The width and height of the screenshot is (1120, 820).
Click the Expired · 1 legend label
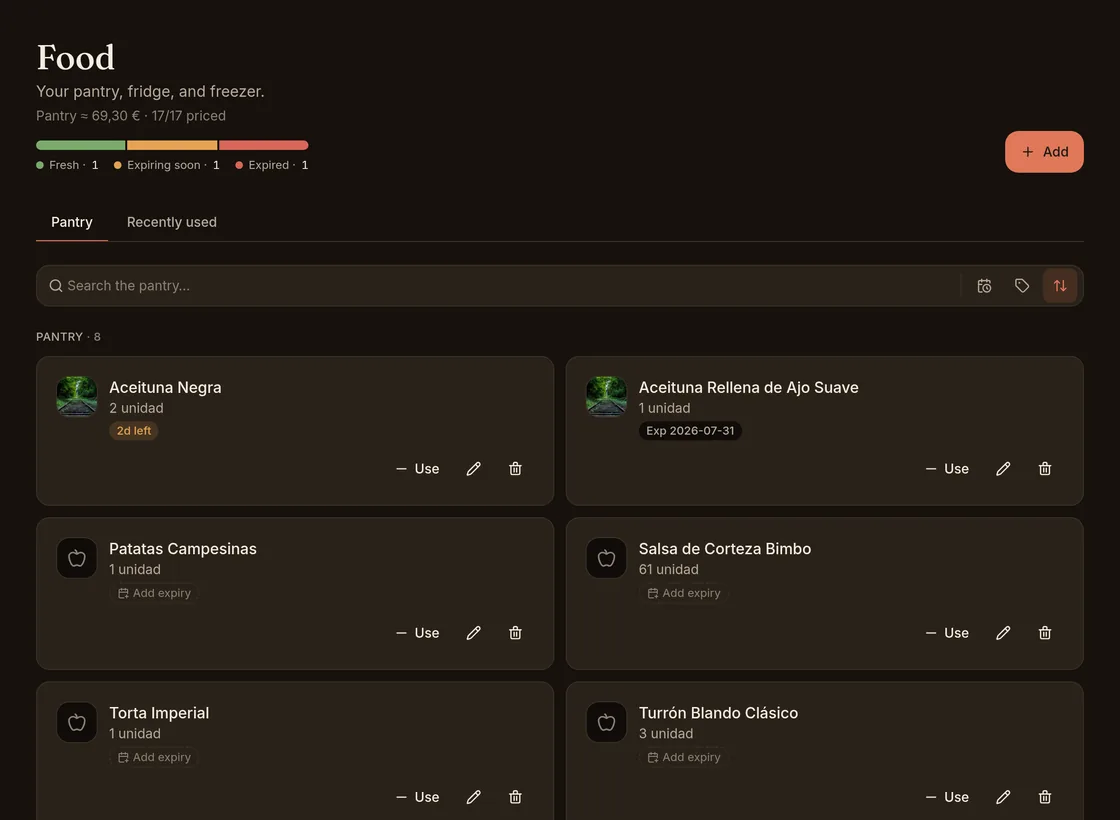271,165
